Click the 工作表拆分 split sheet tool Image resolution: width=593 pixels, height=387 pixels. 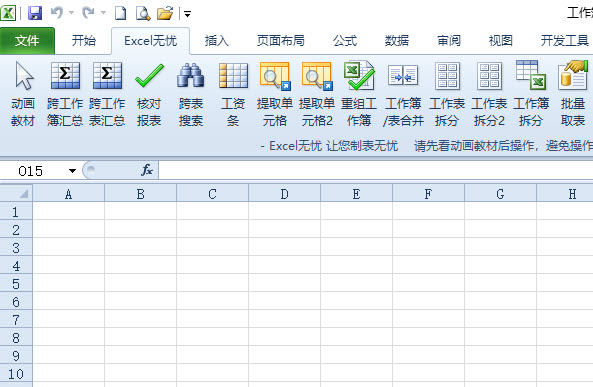(447, 94)
